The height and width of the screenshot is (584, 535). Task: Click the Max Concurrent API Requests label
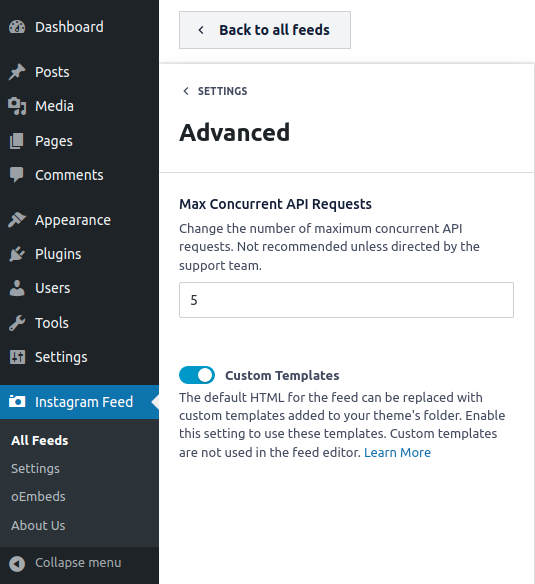[275, 204]
